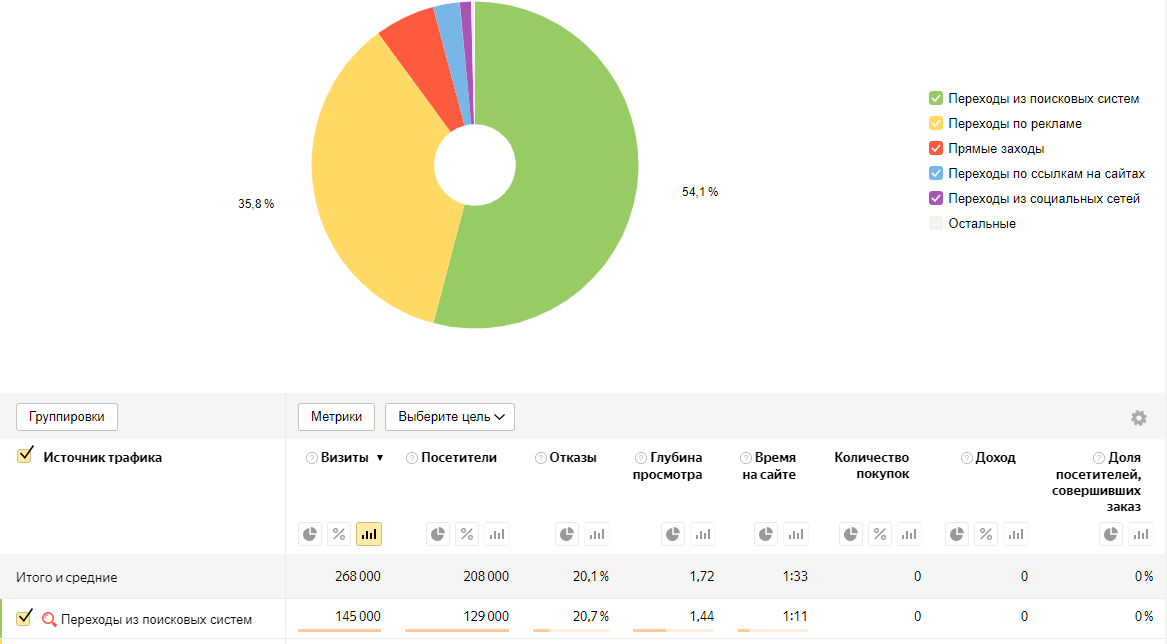Open table settings gear icon
This screenshot has height=644, width=1167.
1138,418
